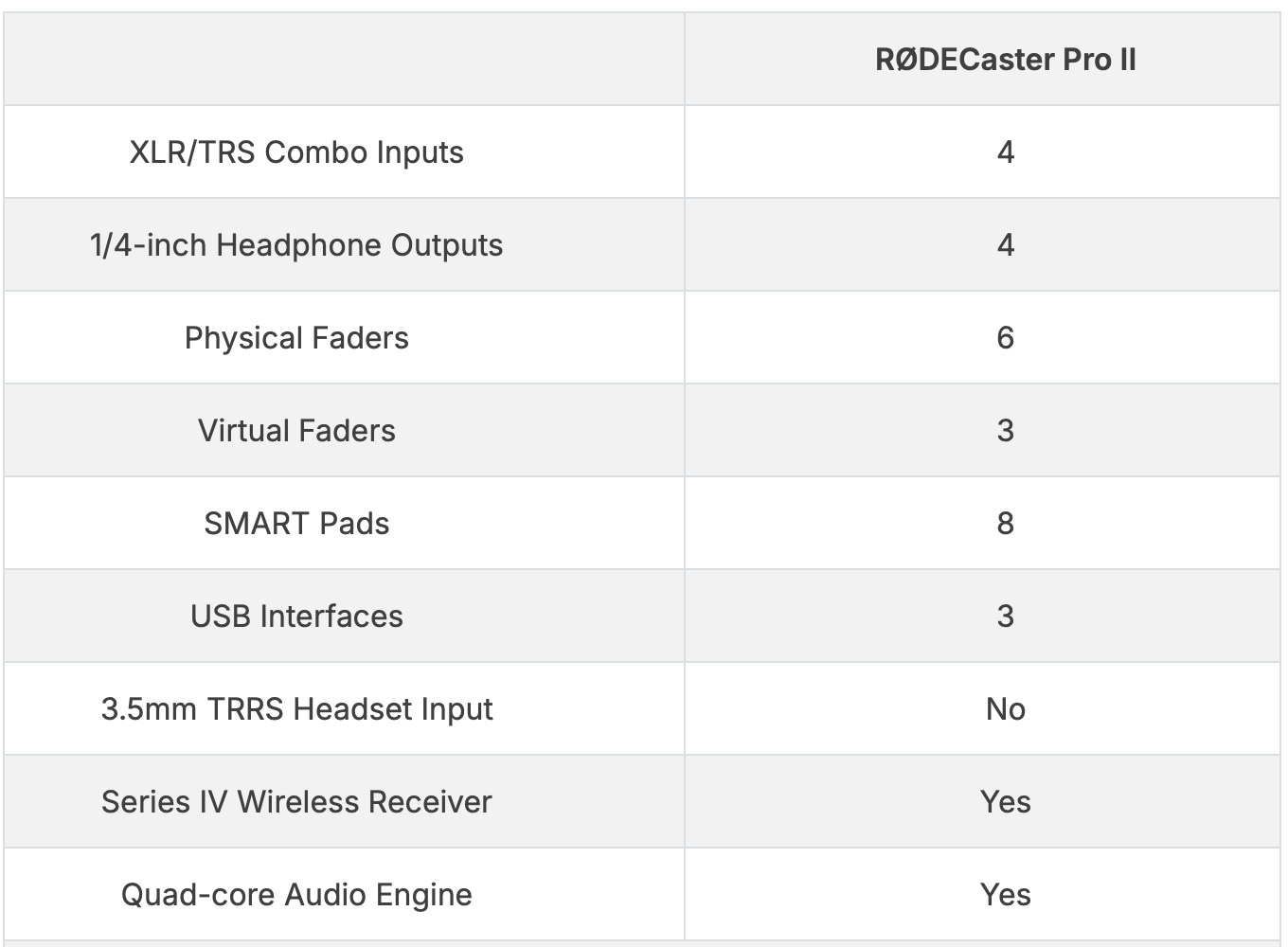The height and width of the screenshot is (947, 1288).
Task: Select the 3.5mm TRRS Headset Input label
Action: click(296, 709)
